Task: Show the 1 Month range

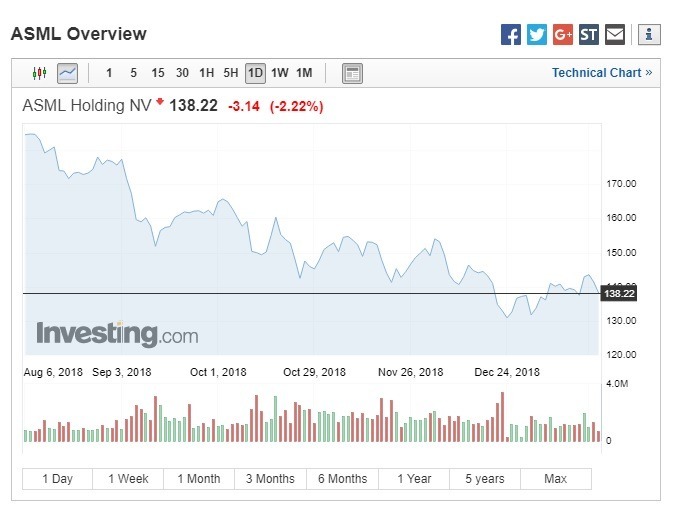Action: (199, 479)
